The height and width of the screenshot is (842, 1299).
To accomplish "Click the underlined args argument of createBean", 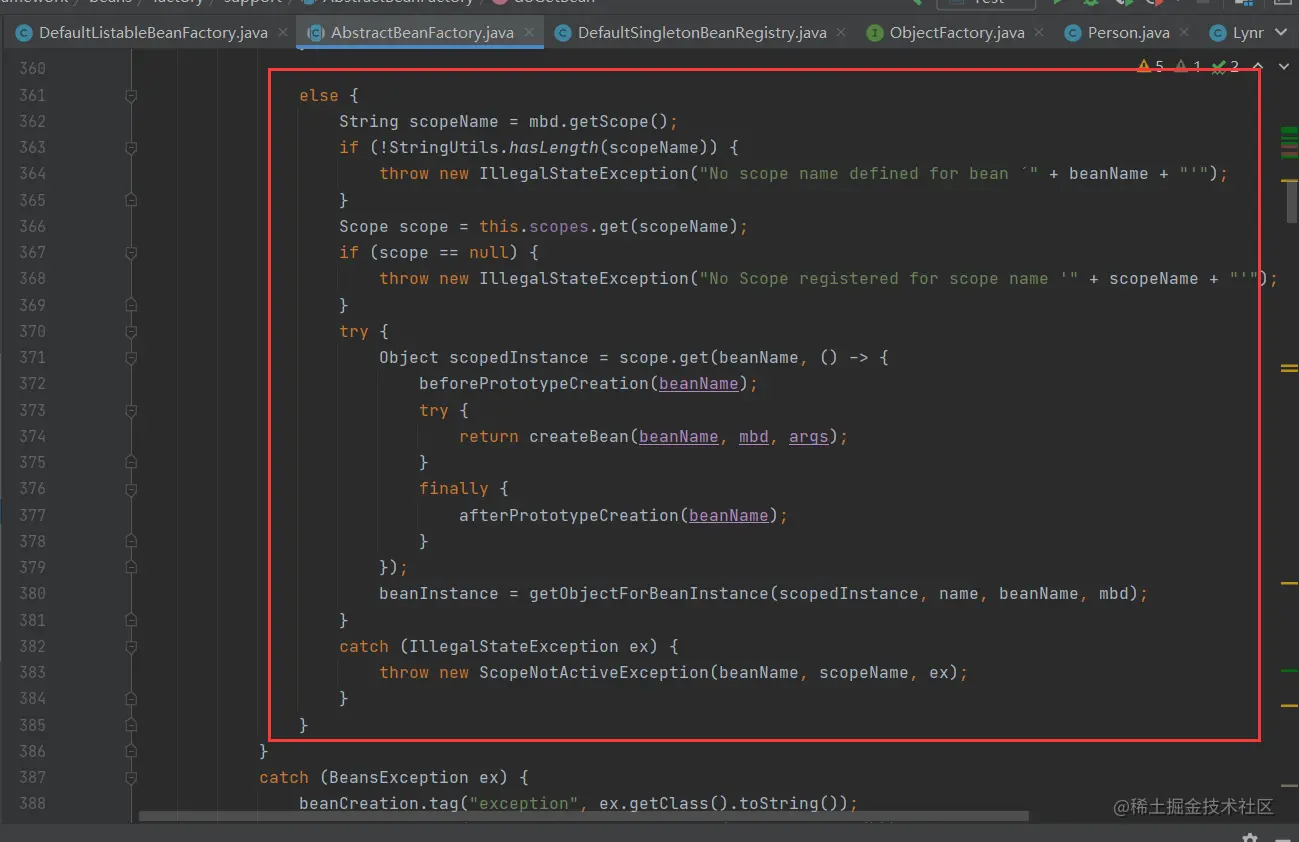I will pos(809,436).
